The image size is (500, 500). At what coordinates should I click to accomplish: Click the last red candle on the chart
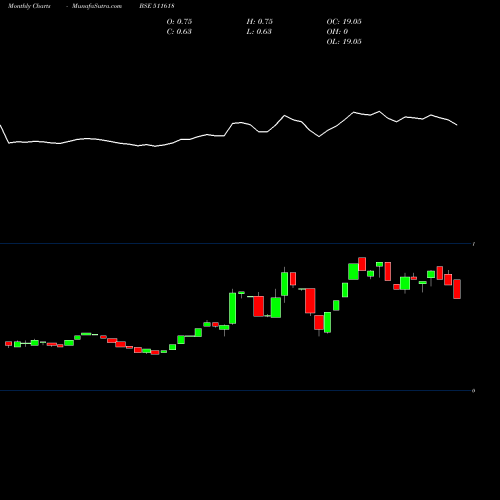click(x=457, y=289)
